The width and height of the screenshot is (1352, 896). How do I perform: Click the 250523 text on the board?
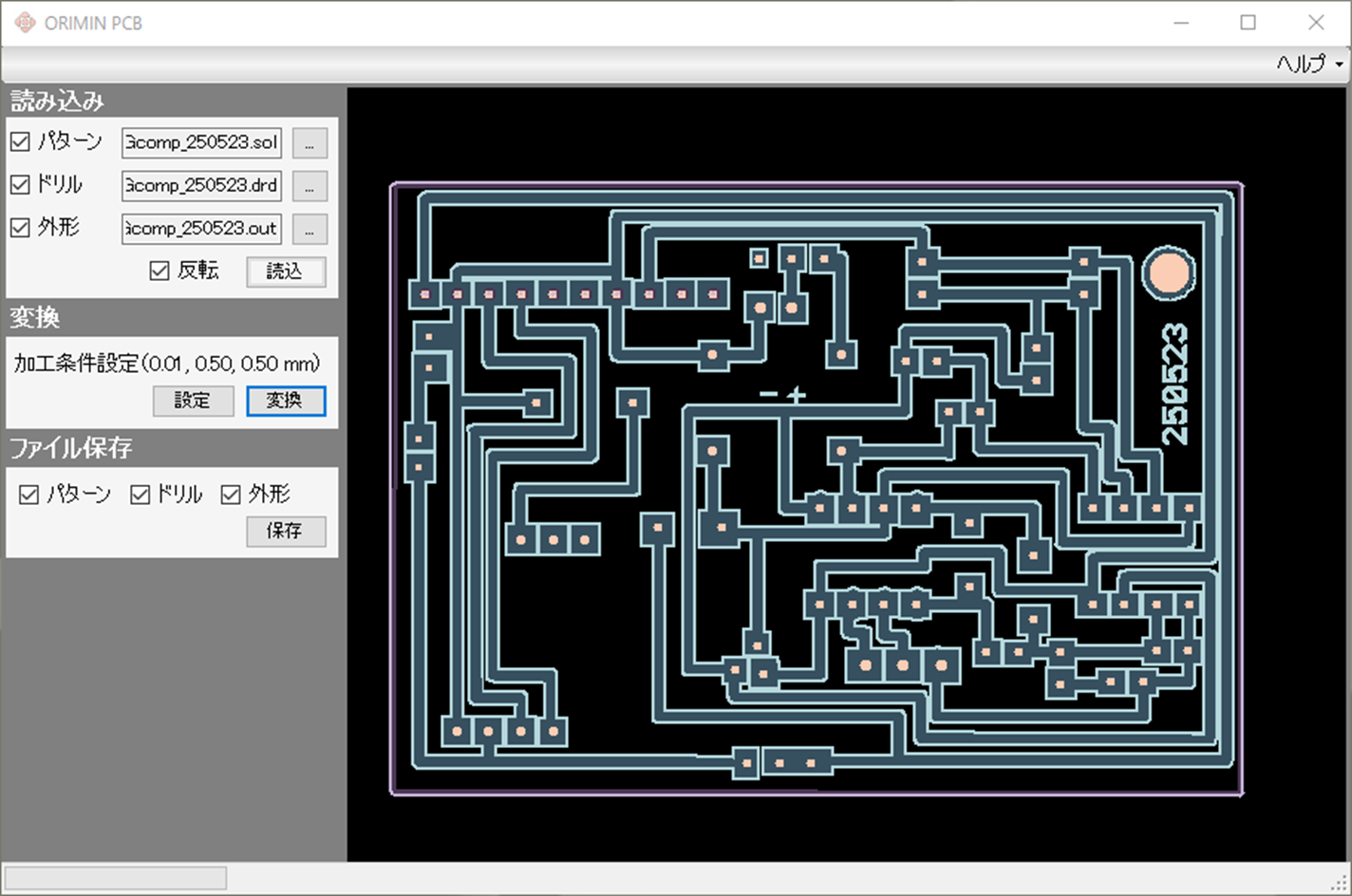coord(1174,384)
